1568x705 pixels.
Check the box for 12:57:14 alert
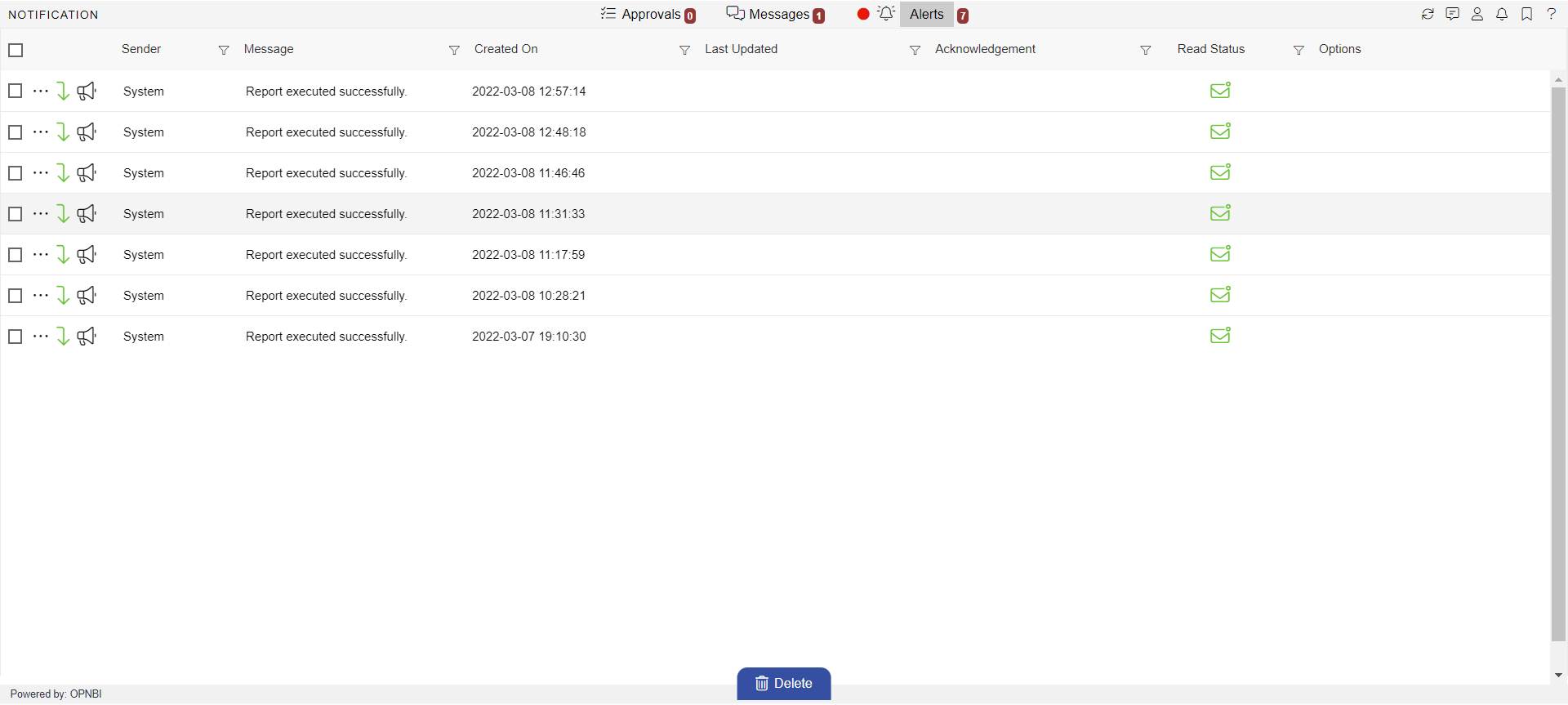click(15, 91)
